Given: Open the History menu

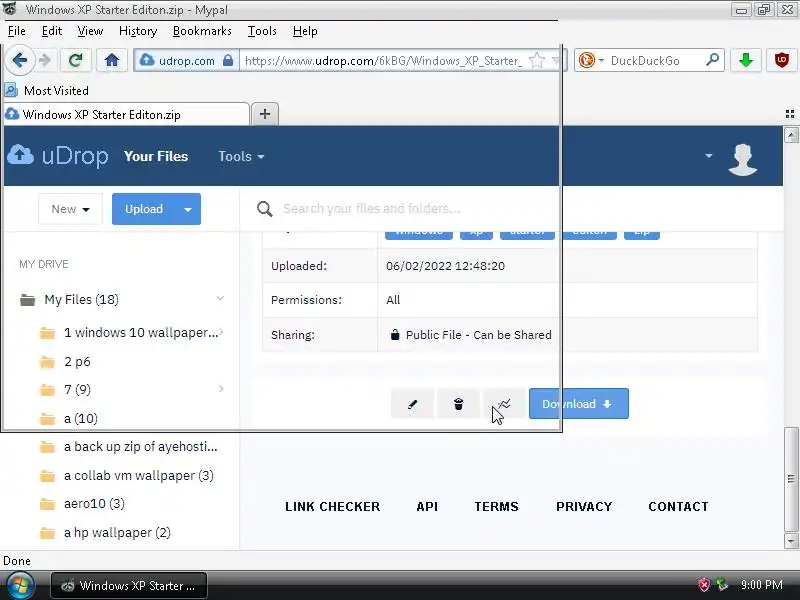Looking at the screenshot, I should pos(138,31).
